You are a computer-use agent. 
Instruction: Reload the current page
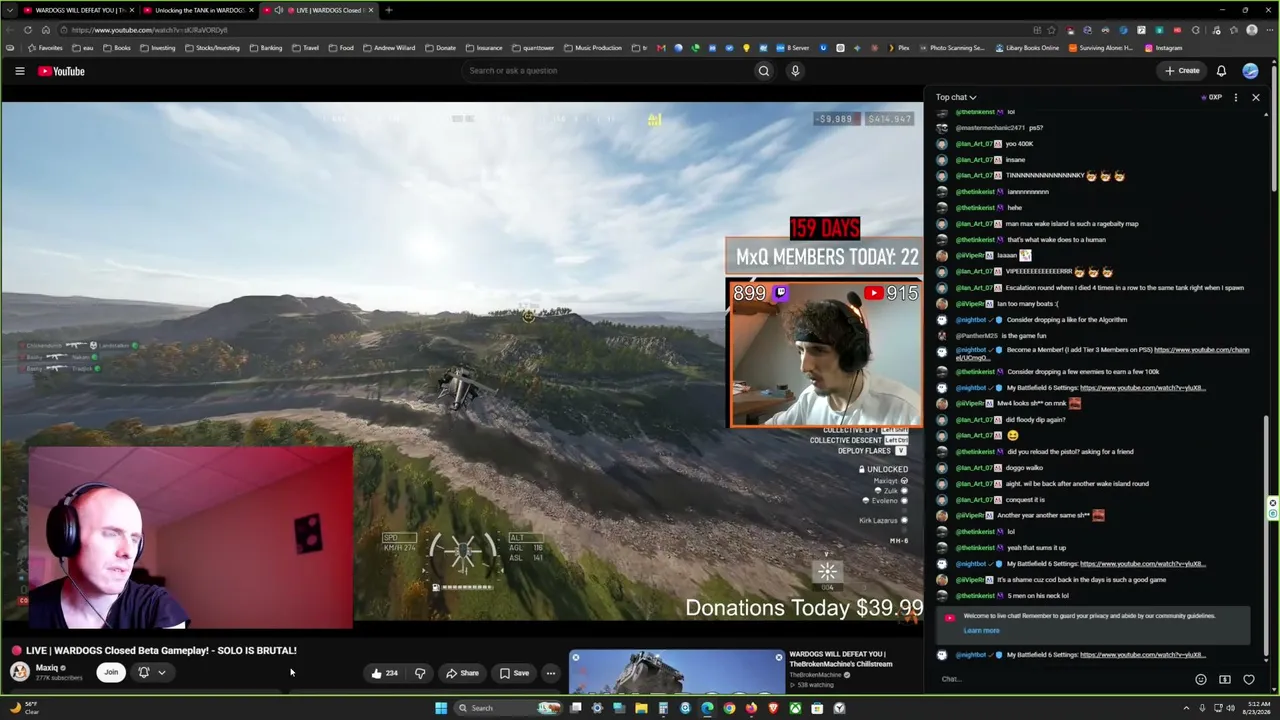27,30
